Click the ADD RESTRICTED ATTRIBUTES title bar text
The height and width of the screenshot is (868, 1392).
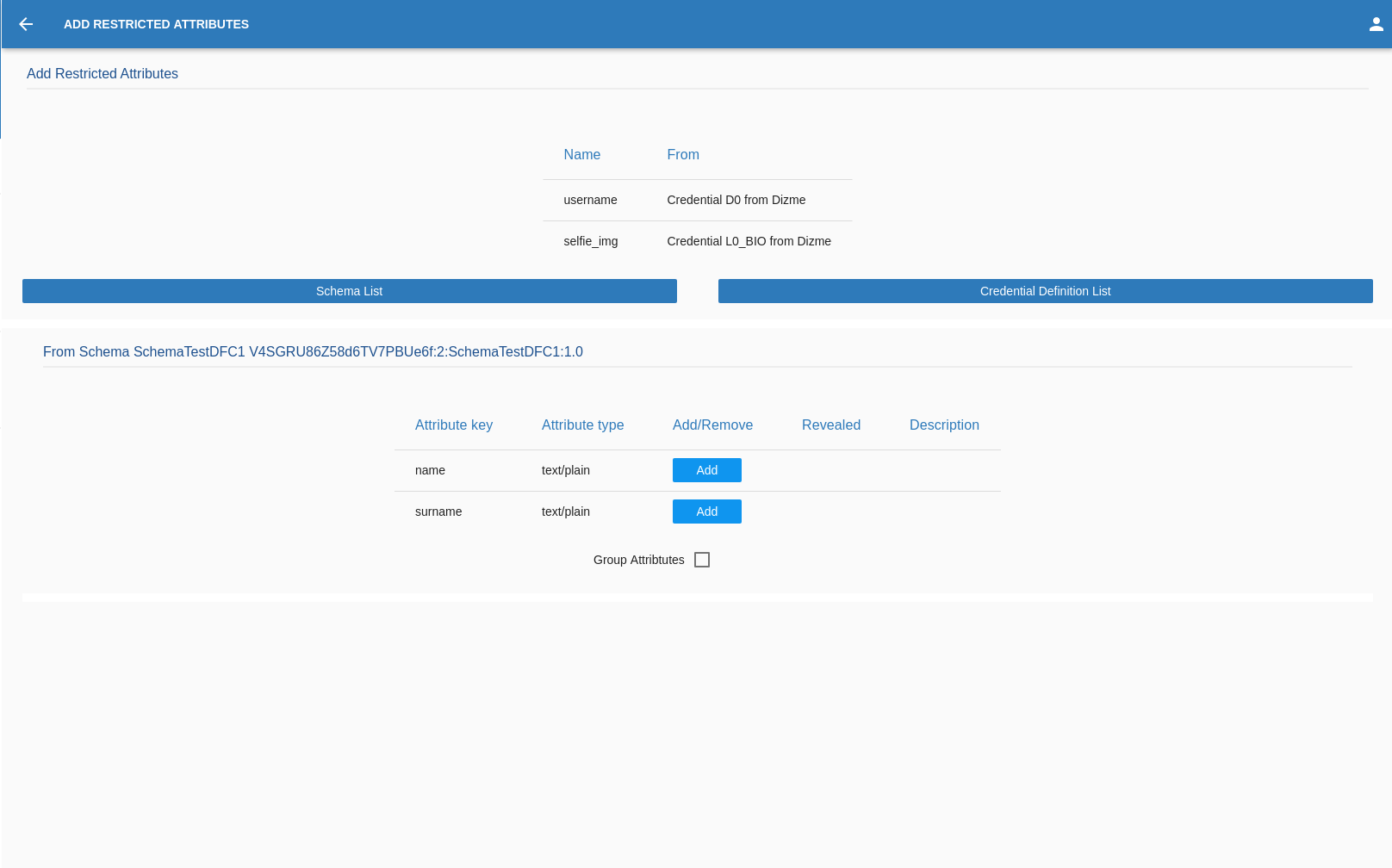tap(156, 24)
